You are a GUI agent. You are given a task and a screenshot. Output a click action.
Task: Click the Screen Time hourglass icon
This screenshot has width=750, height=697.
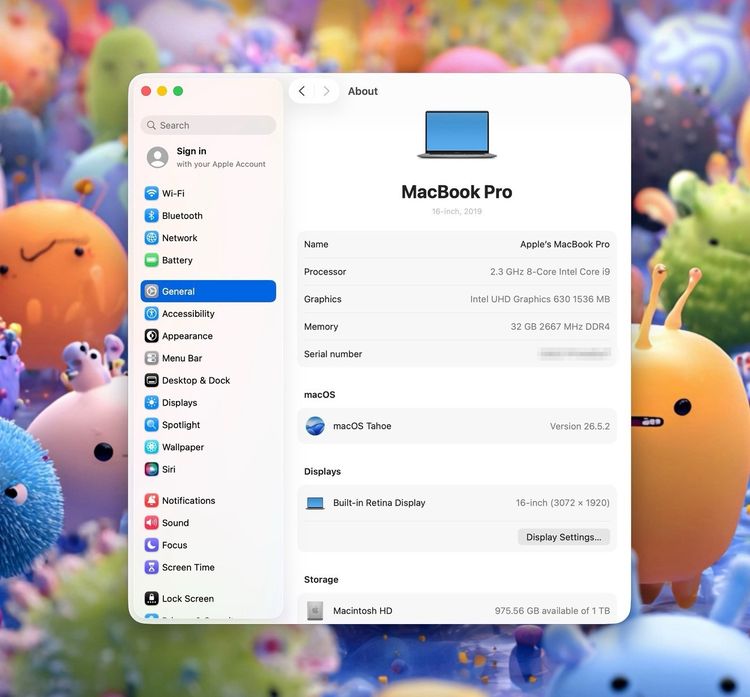(151, 567)
